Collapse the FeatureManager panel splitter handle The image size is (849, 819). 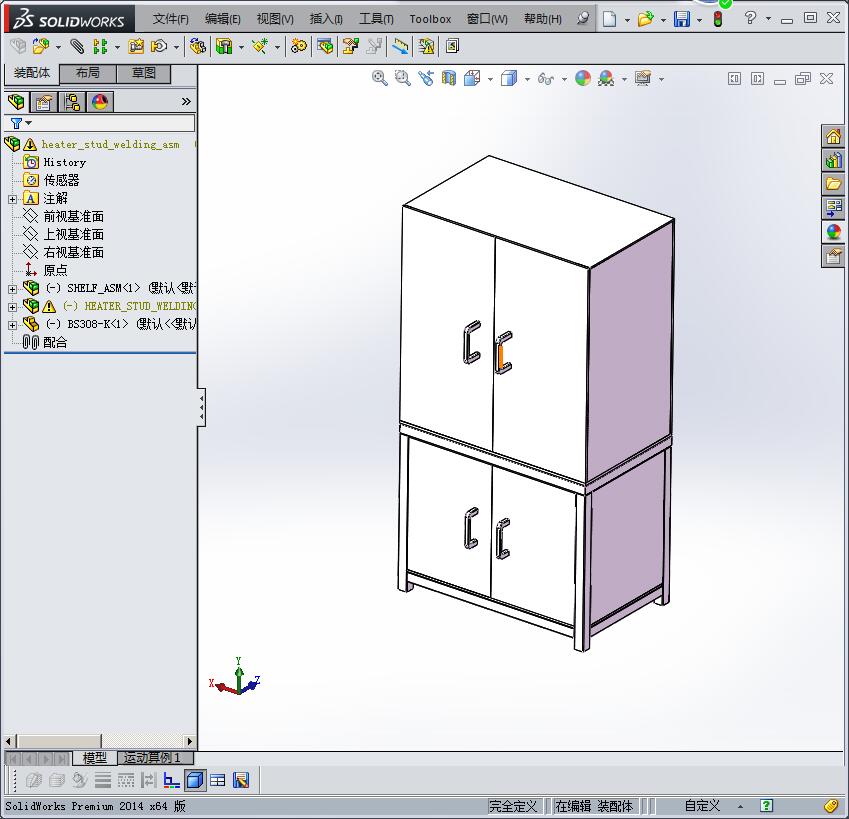coord(201,407)
